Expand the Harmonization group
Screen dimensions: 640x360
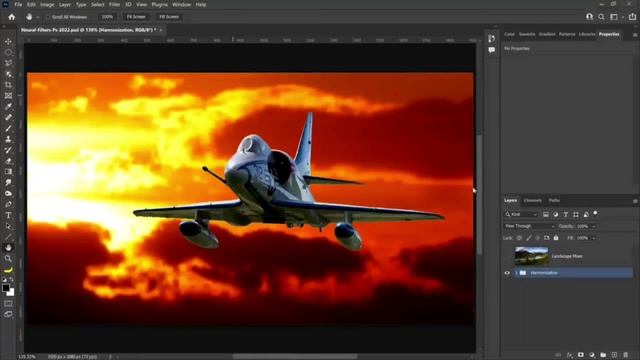[x=516, y=273]
